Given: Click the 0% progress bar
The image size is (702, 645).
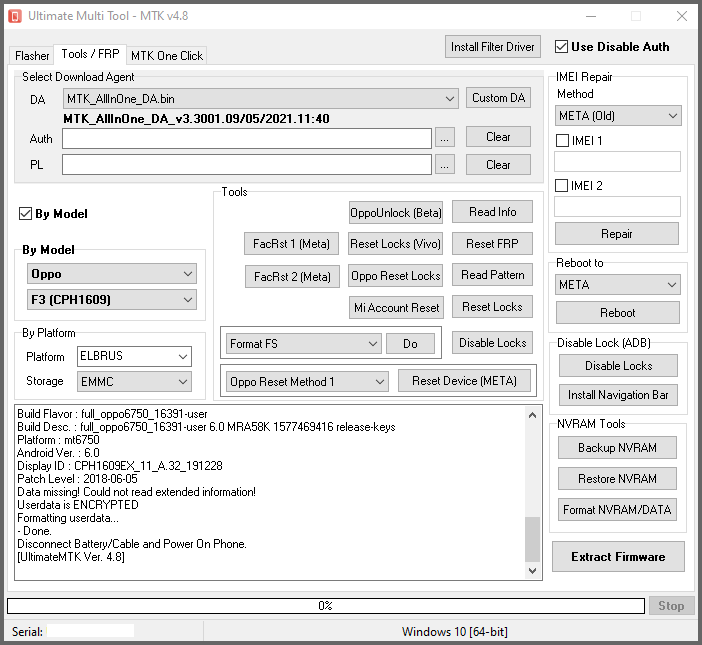Looking at the screenshot, I should (325, 606).
